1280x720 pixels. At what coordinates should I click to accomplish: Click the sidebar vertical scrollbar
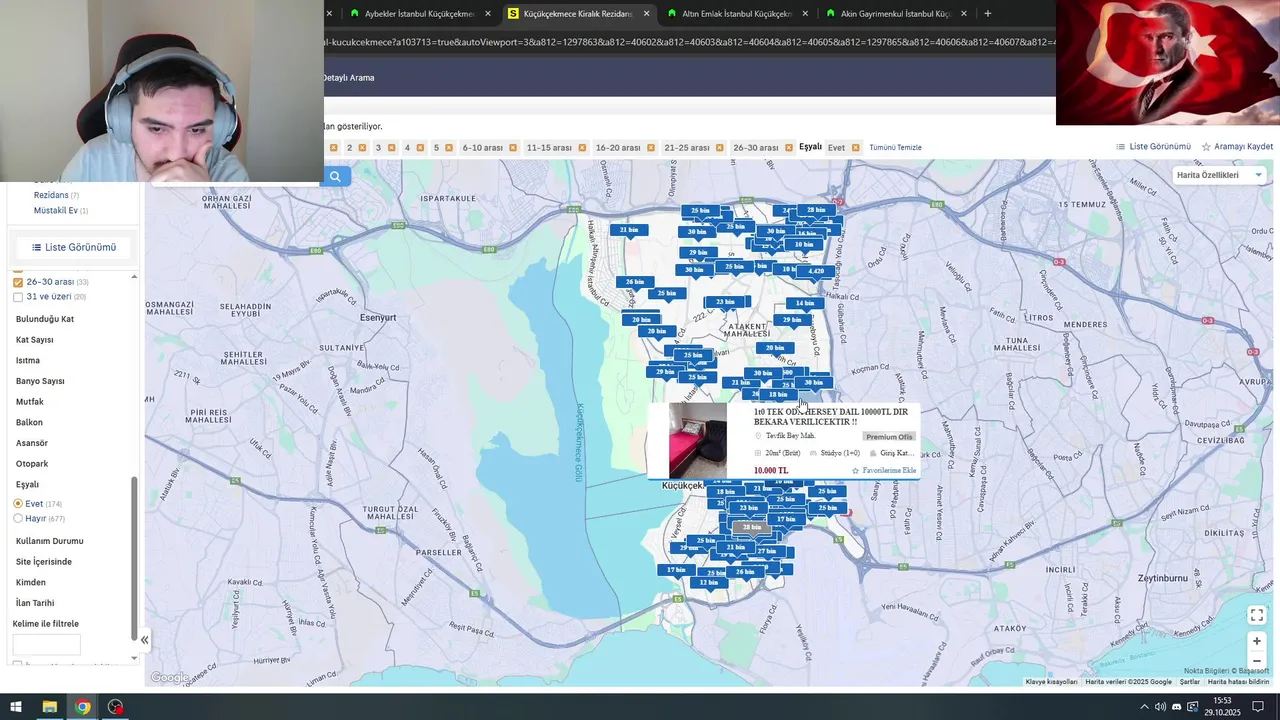coord(134,558)
